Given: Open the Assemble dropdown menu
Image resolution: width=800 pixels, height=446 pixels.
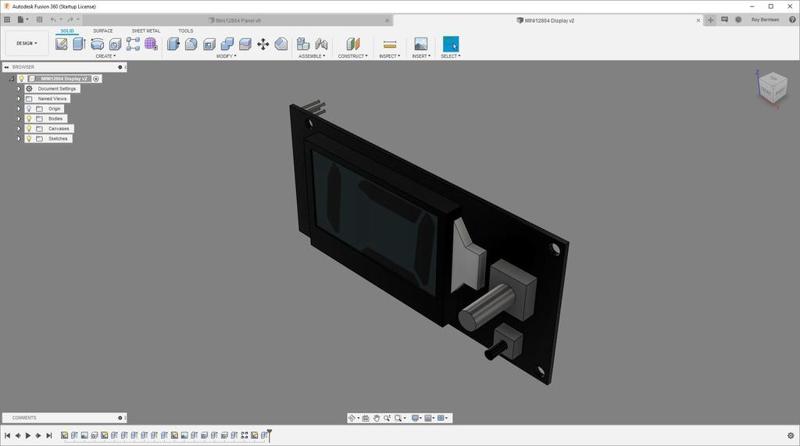Looking at the screenshot, I should (312, 56).
